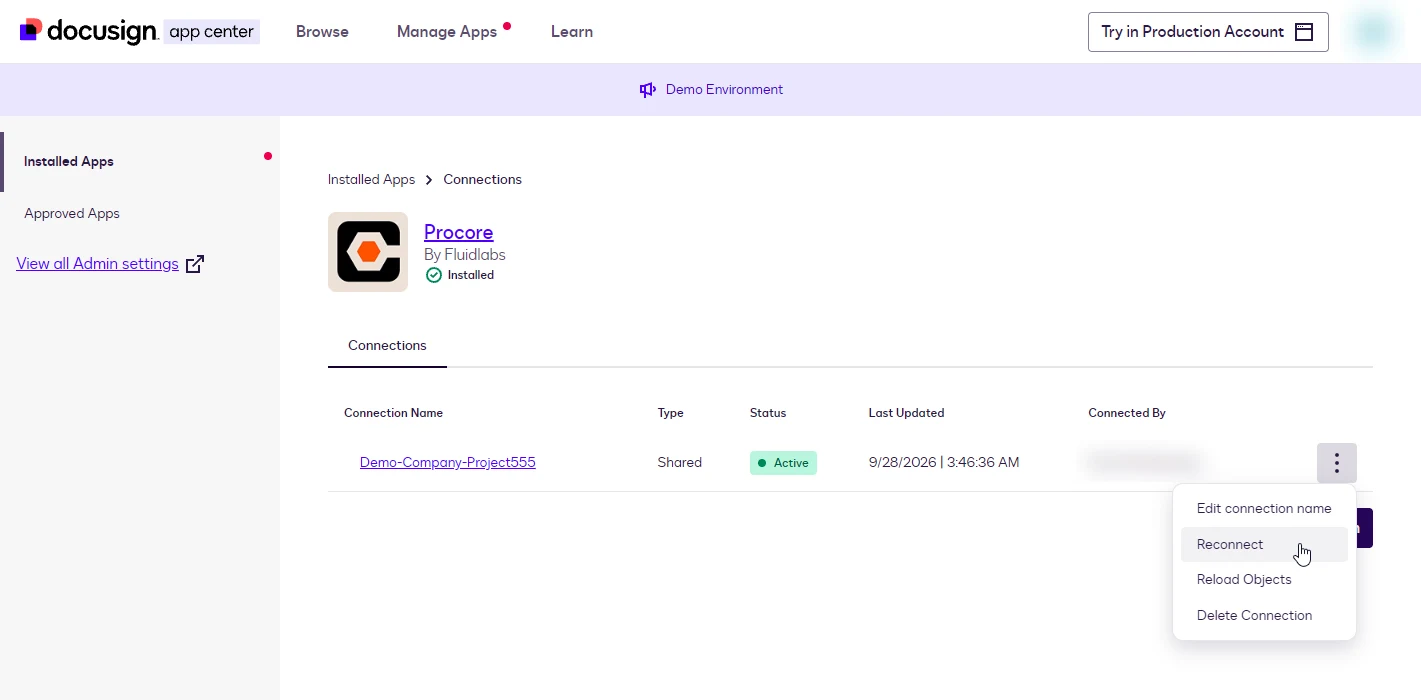Select Installed Apps in sidebar

pyautogui.click(x=69, y=161)
